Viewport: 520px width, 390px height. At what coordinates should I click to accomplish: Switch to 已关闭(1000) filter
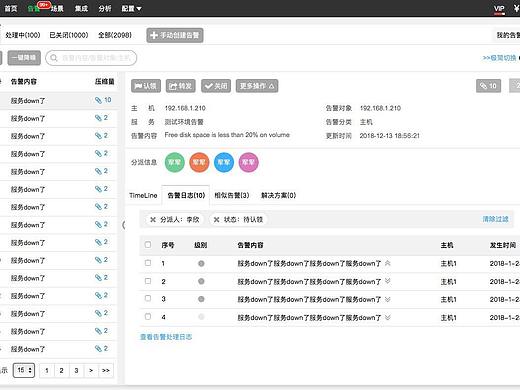pos(69,35)
